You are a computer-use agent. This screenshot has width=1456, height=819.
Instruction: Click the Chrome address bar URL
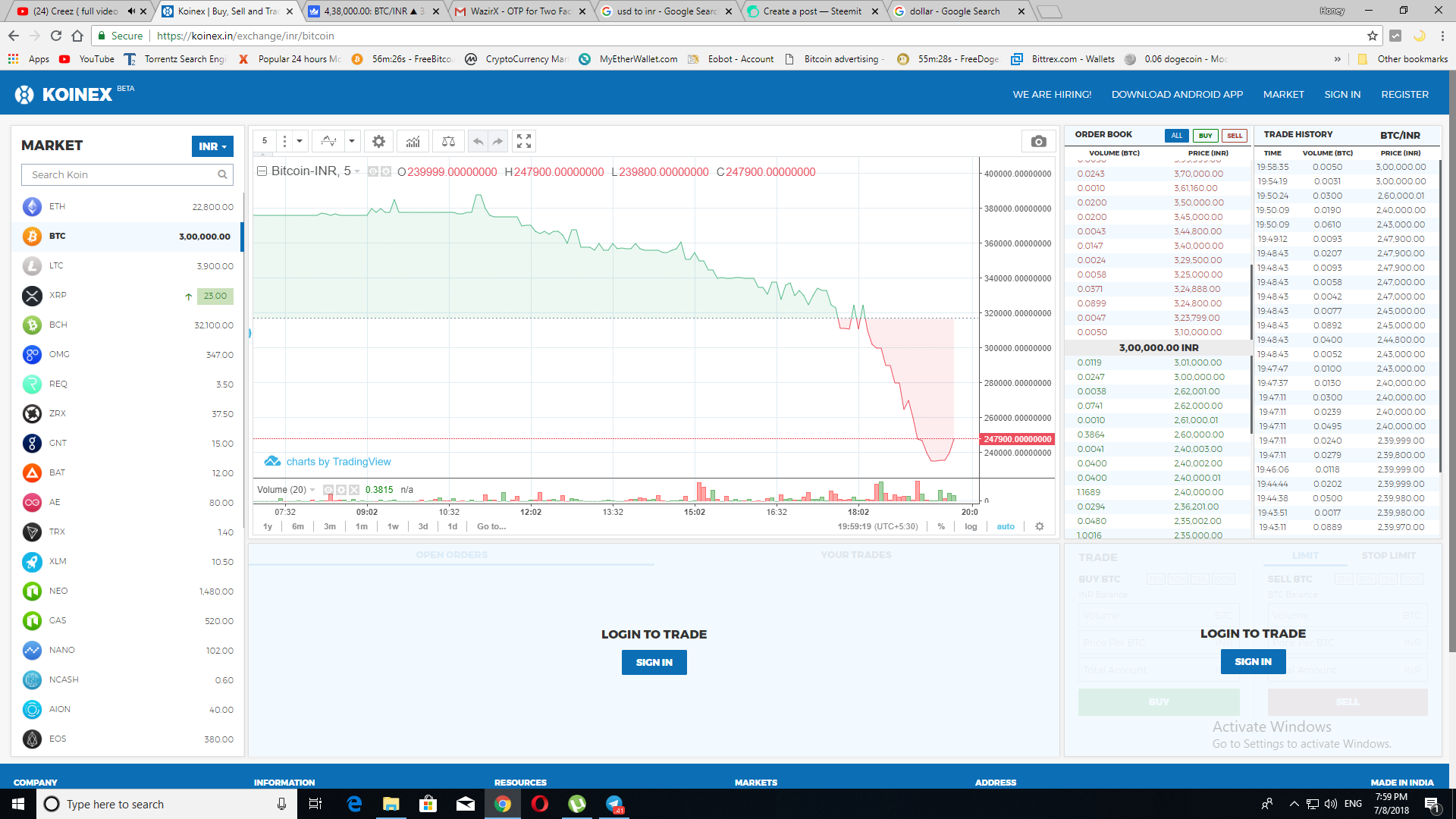coord(246,36)
